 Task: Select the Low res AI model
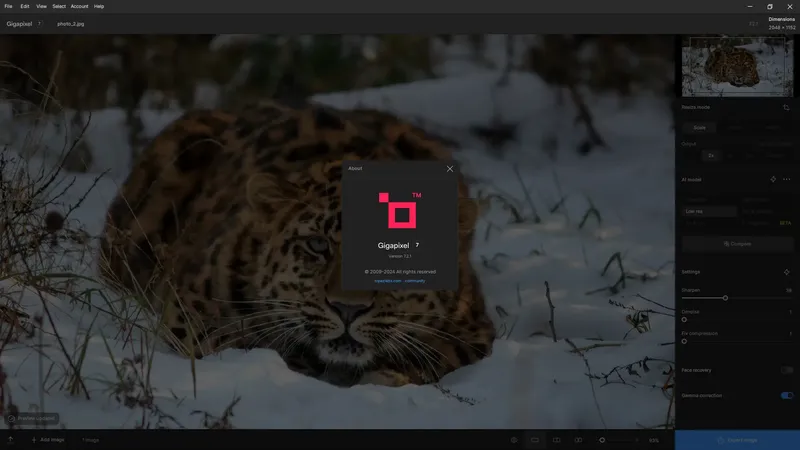click(709, 211)
